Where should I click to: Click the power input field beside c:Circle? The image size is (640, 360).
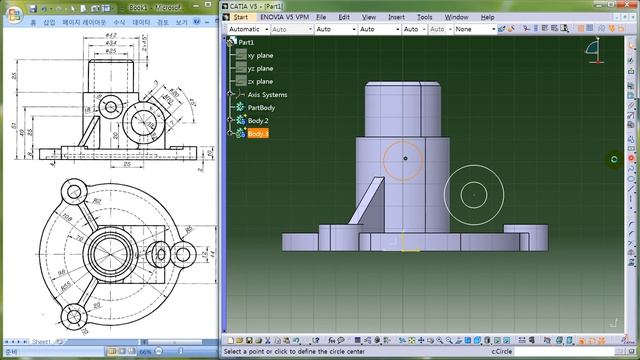(563, 351)
